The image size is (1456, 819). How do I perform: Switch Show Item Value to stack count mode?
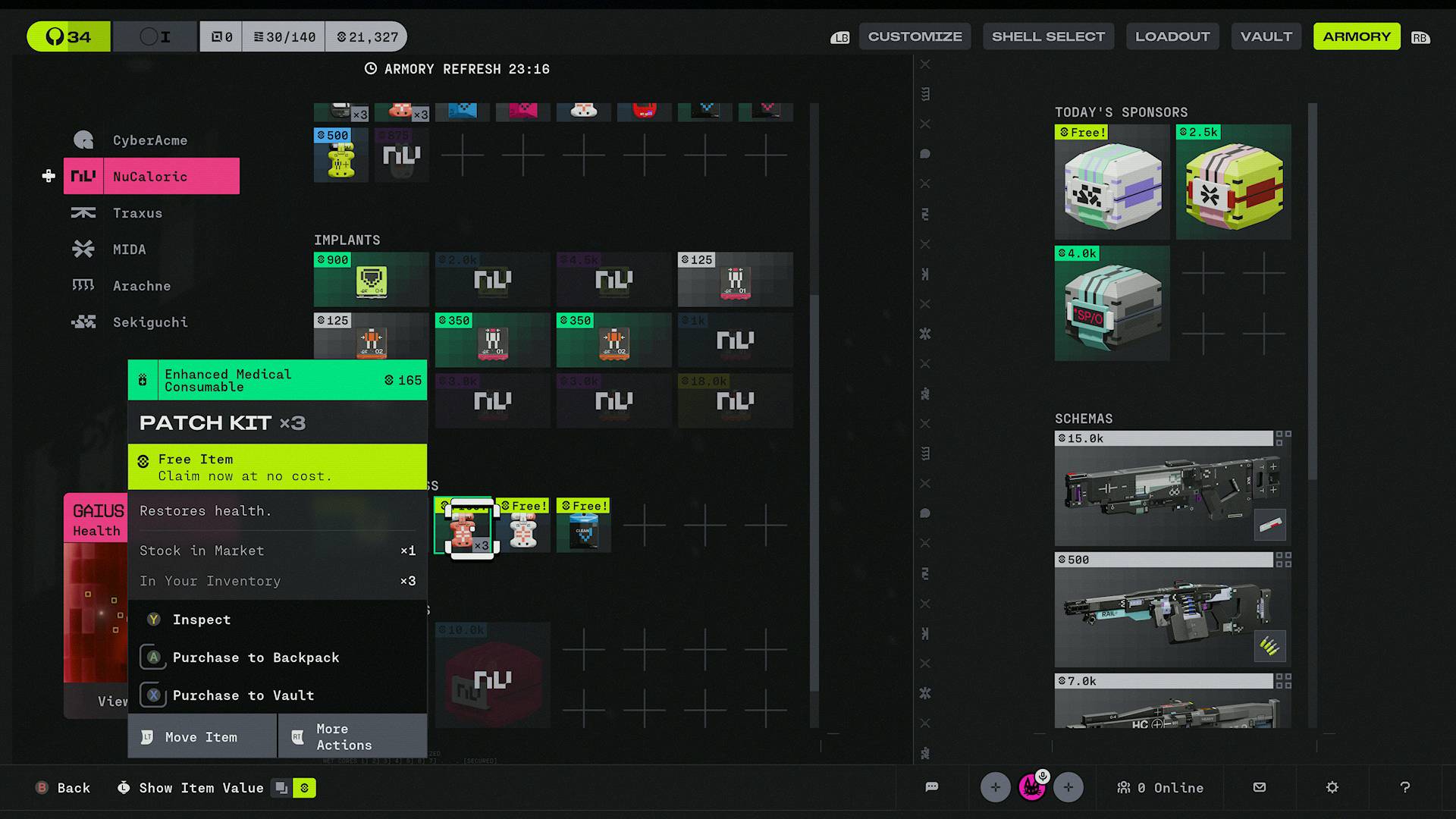pyautogui.click(x=281, y=788)
